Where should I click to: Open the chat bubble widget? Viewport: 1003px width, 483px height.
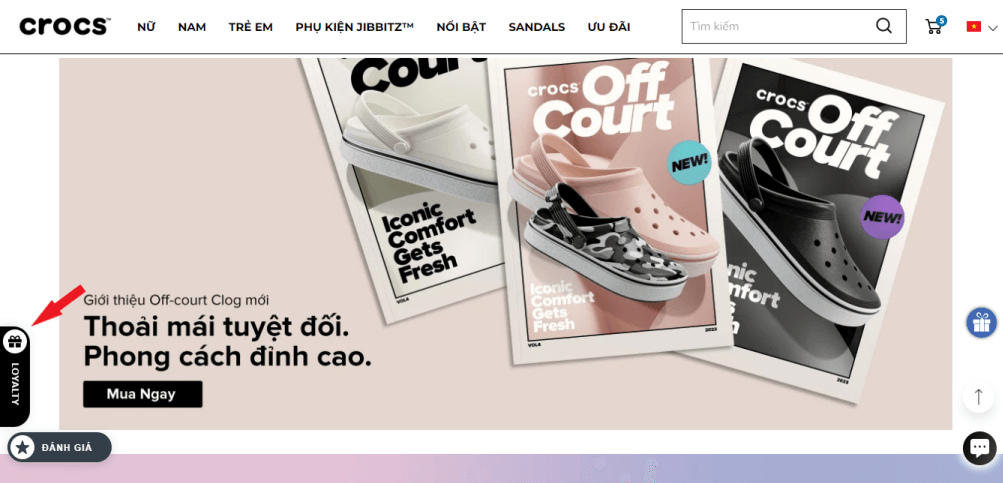click(x=979, y=448)
